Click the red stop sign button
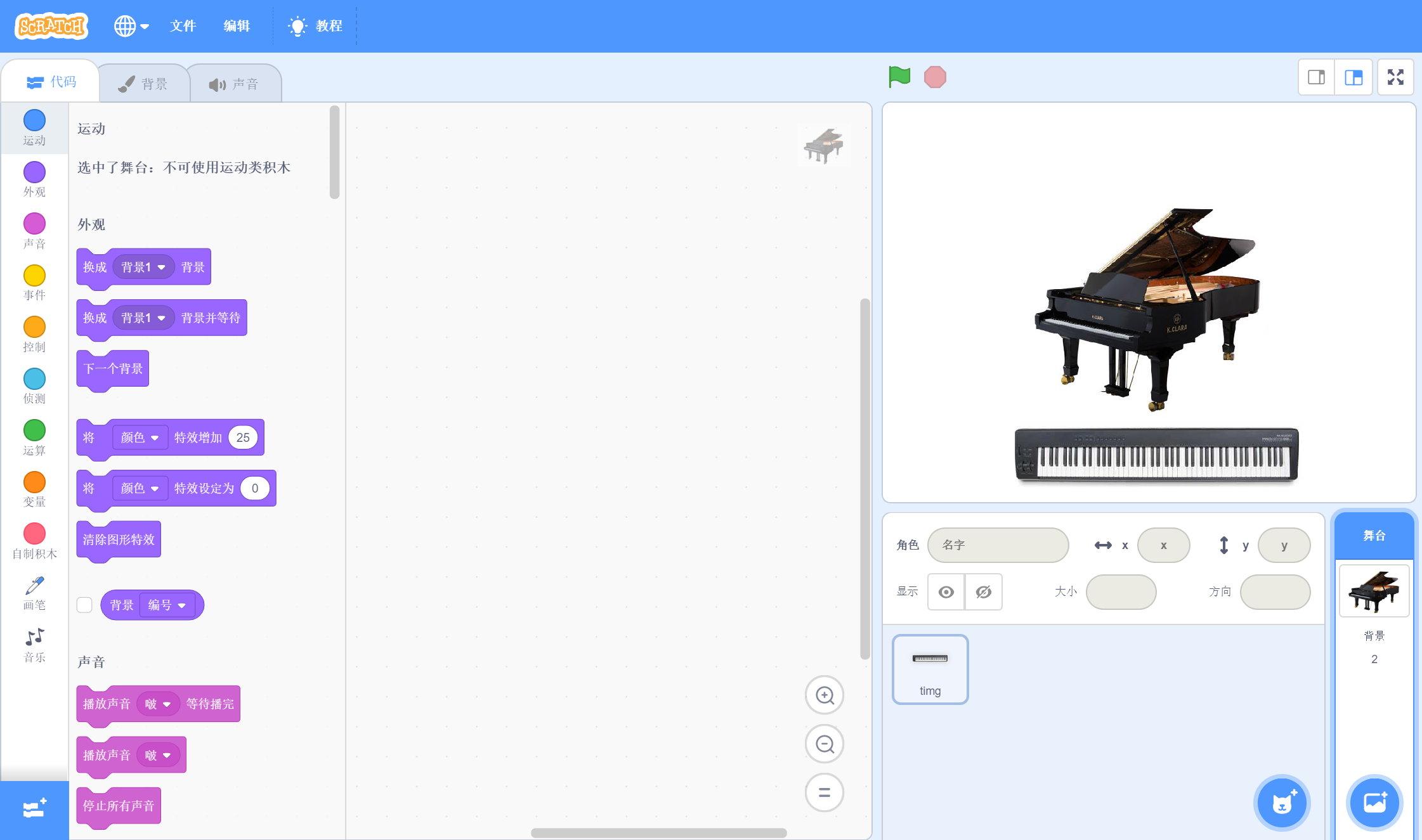1422x840 pixels. (935, 77)
